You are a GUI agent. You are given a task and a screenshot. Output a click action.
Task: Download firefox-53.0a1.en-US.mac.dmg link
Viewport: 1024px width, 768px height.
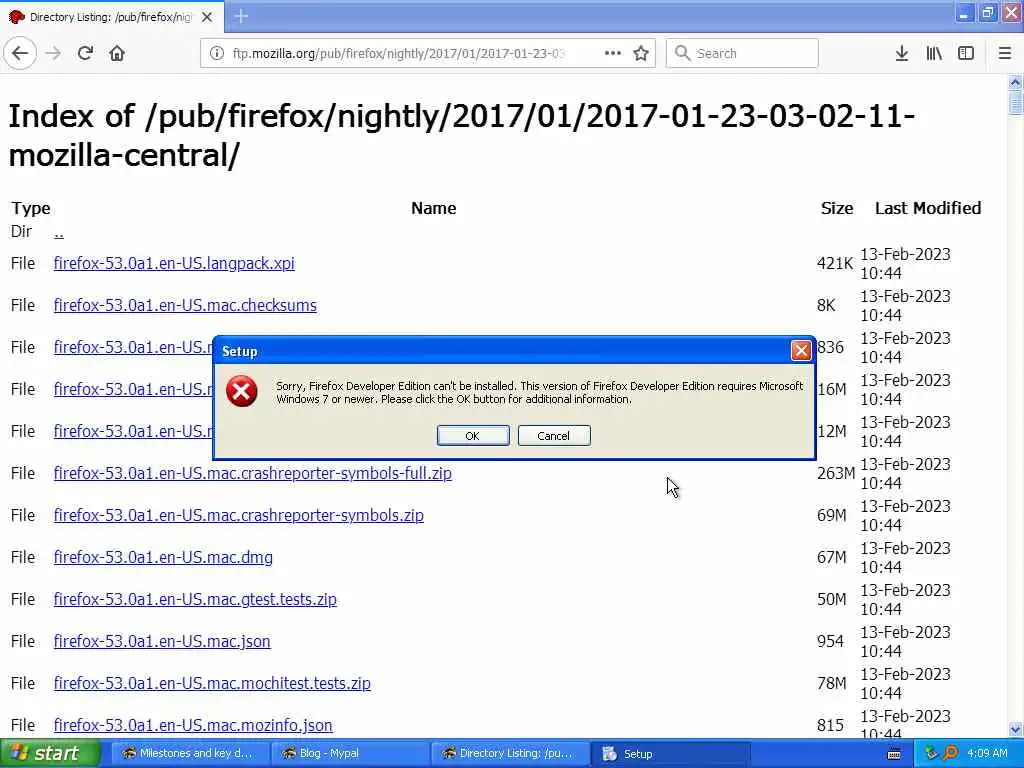163,557
